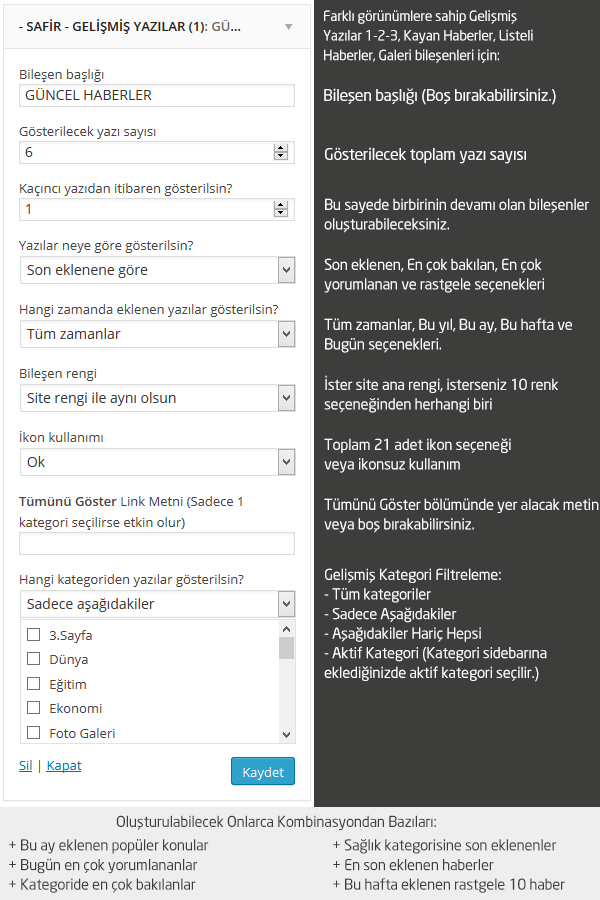This screenshot has width=600, height=900.
Task: Click the 'Yazılar neye göre gösterilsin?' label
Action: point(106,246)
